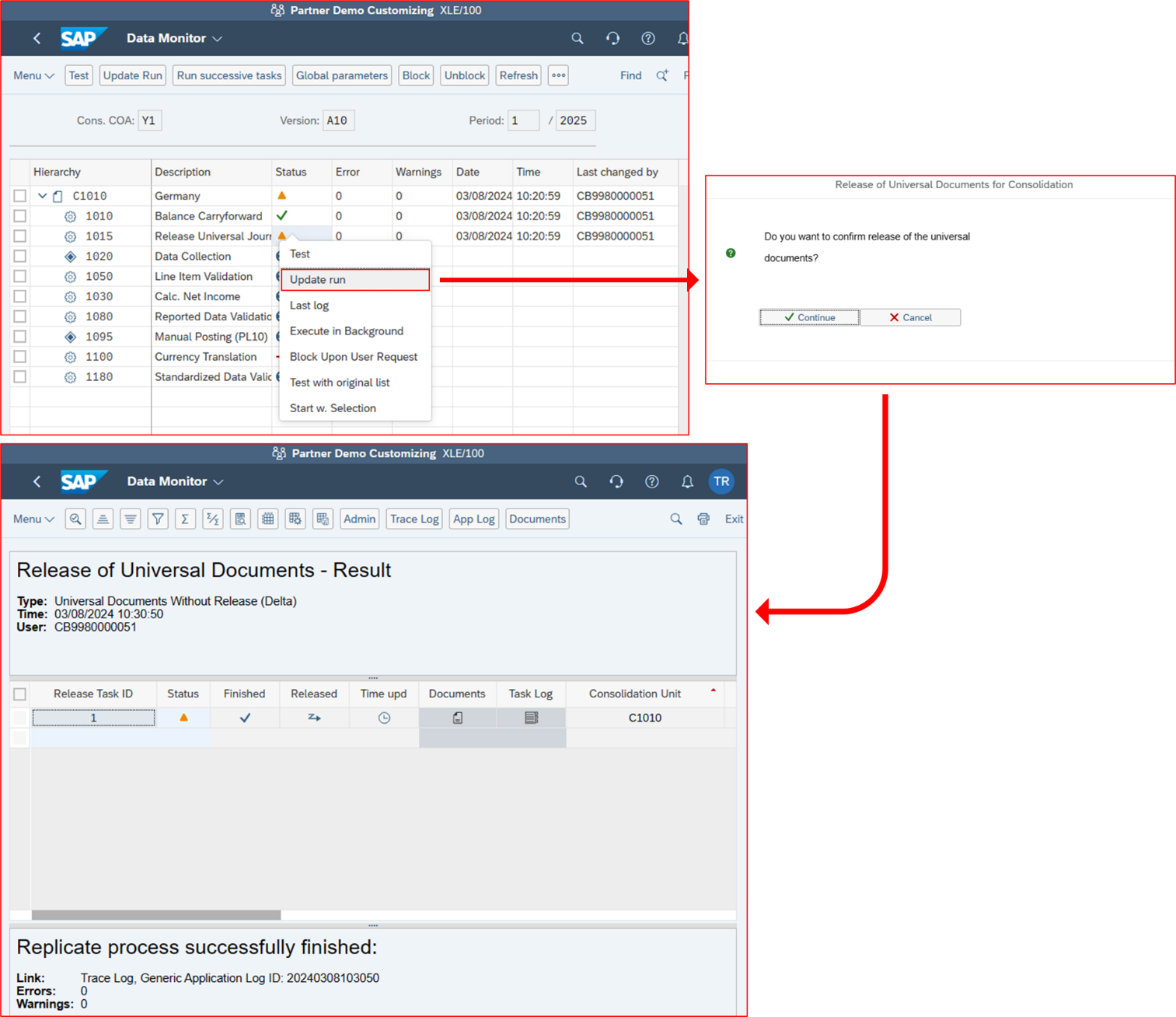Click the Admin button in Result toolbar
The height and width of the screenshot is (1017, 1176).
[x=359, y=519]
